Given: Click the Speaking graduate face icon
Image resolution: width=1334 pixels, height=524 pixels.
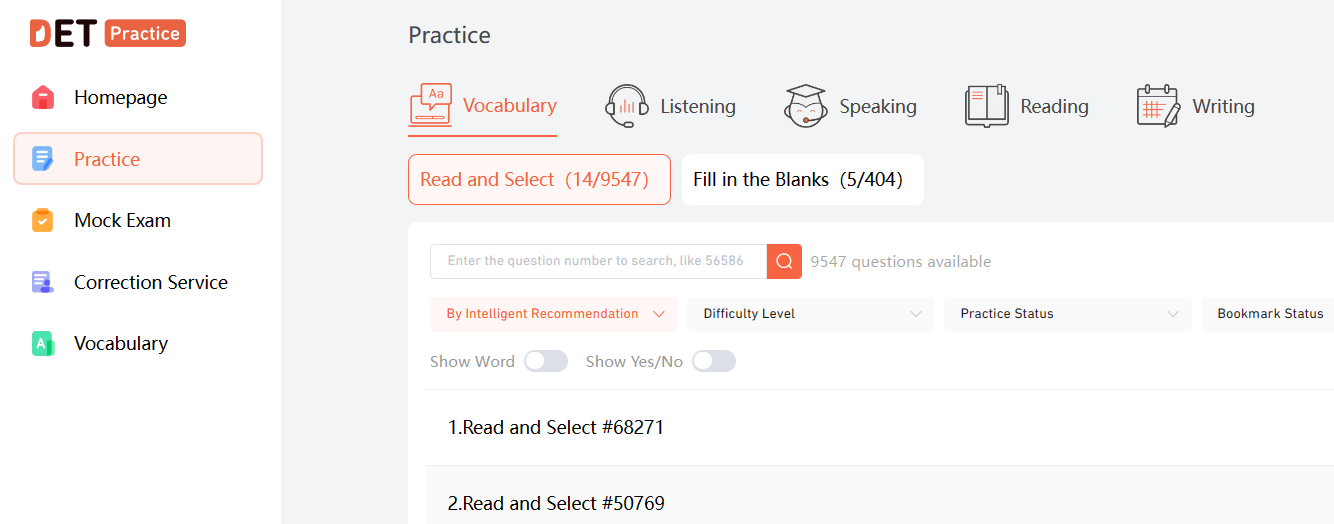Looking at the screenshot, I should coord(806,106).
